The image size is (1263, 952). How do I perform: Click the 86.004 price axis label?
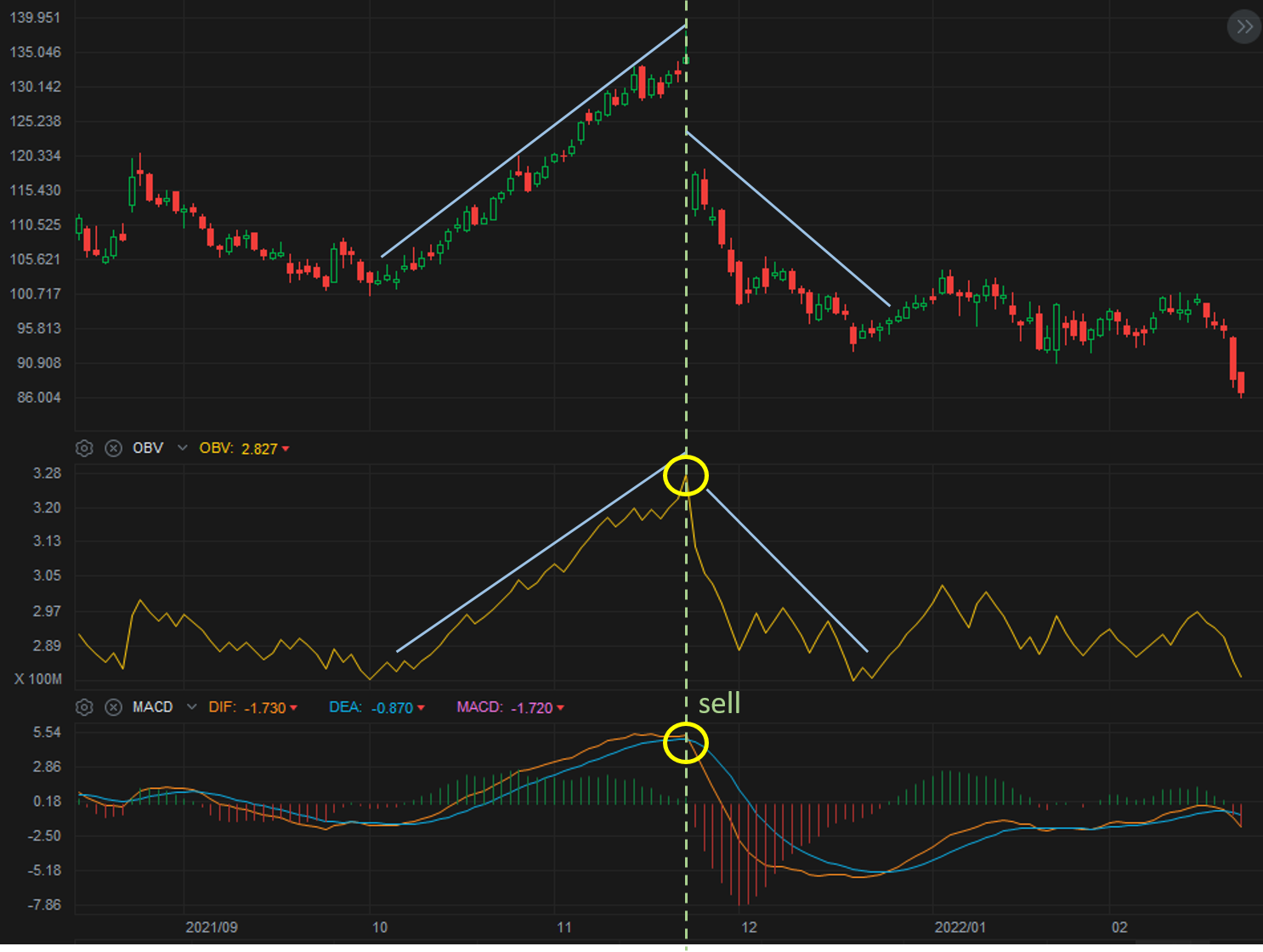click(x=39, y=398)
